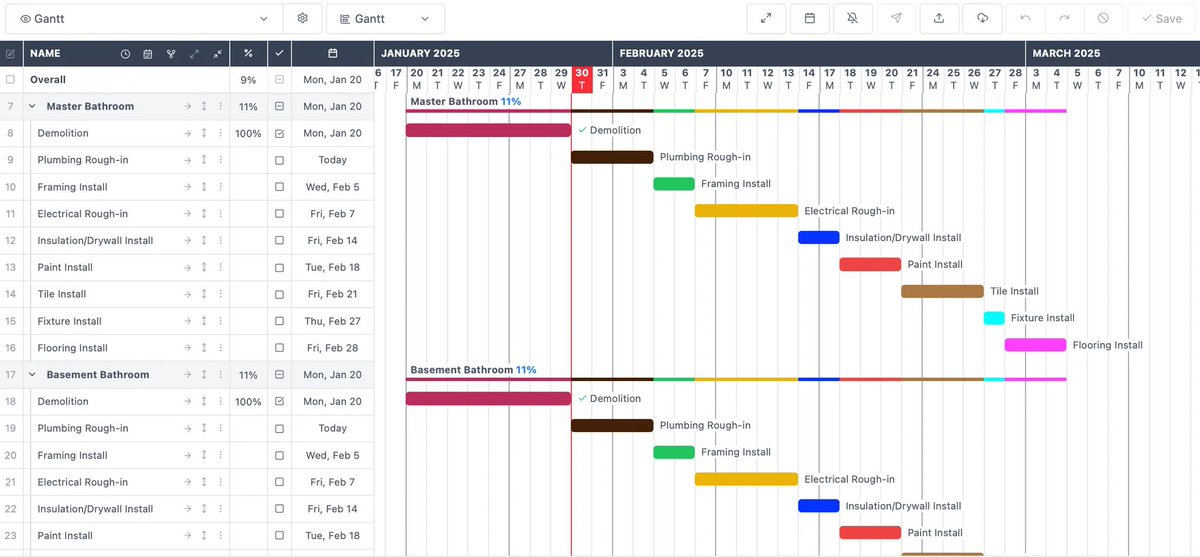Click the yellow Electrical Rough-in bar under Master Bathroom
The height and width of the screenshot is (557, 1200).
746,210
